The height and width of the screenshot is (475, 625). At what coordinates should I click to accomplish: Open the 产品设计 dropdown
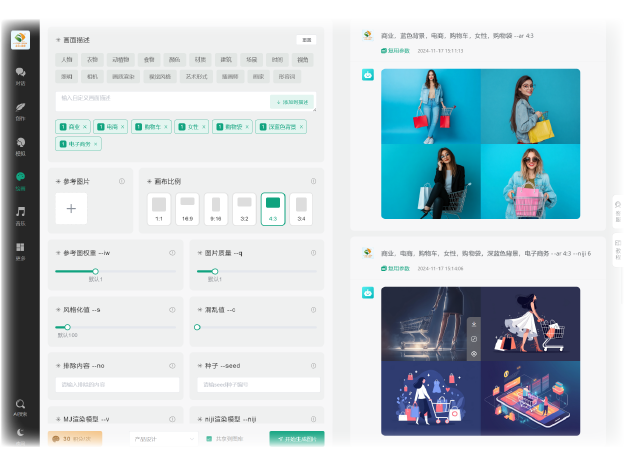(163, 439)
